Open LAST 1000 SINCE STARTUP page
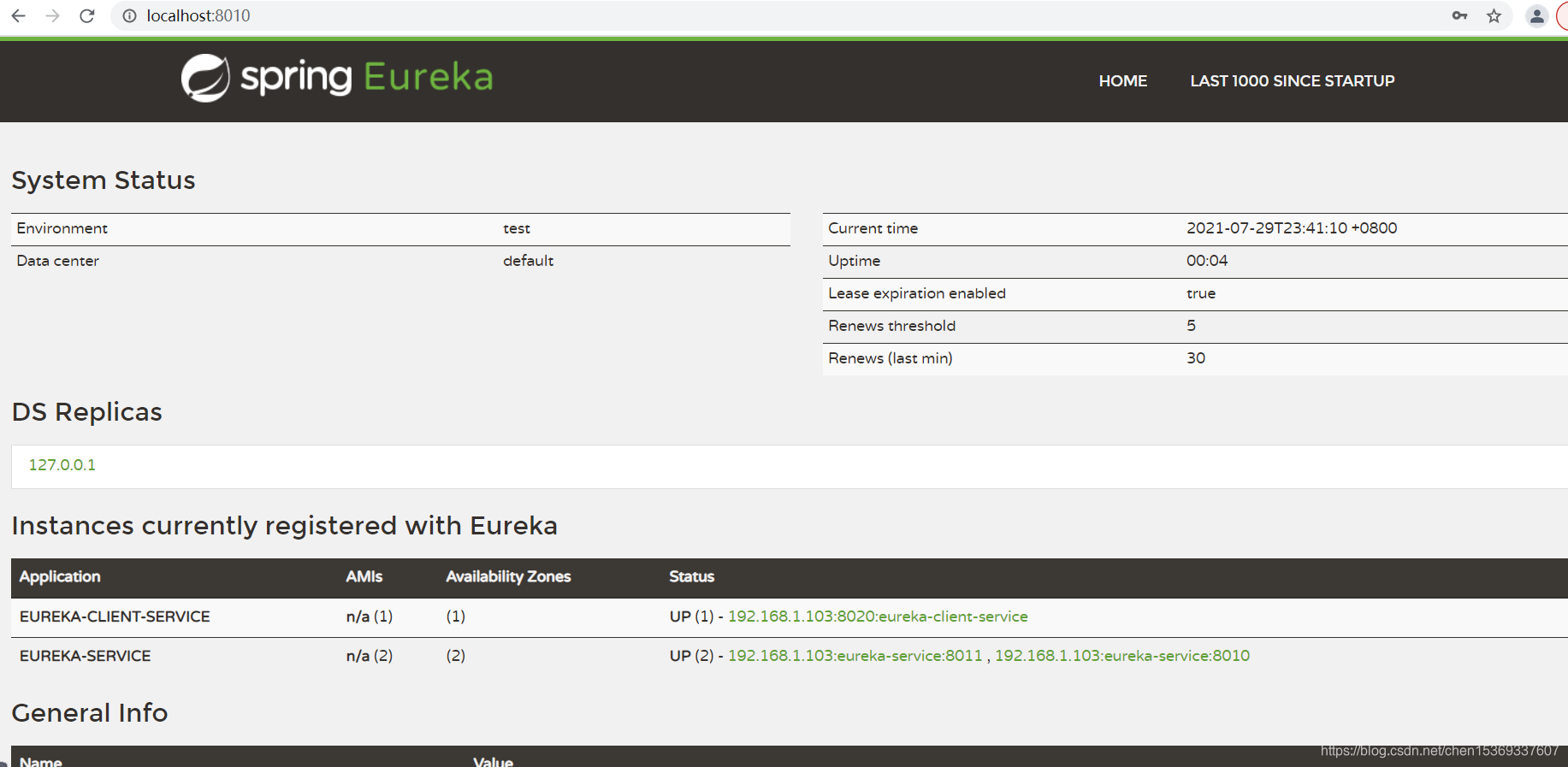 tap(1292, 81)
